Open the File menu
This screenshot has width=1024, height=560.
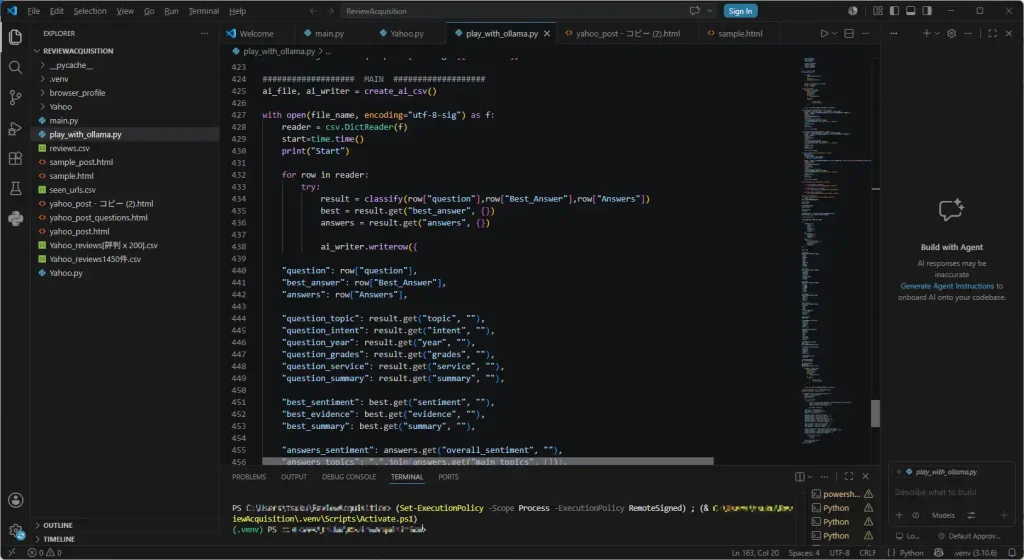pyautogui.click(x=33, y=11)
